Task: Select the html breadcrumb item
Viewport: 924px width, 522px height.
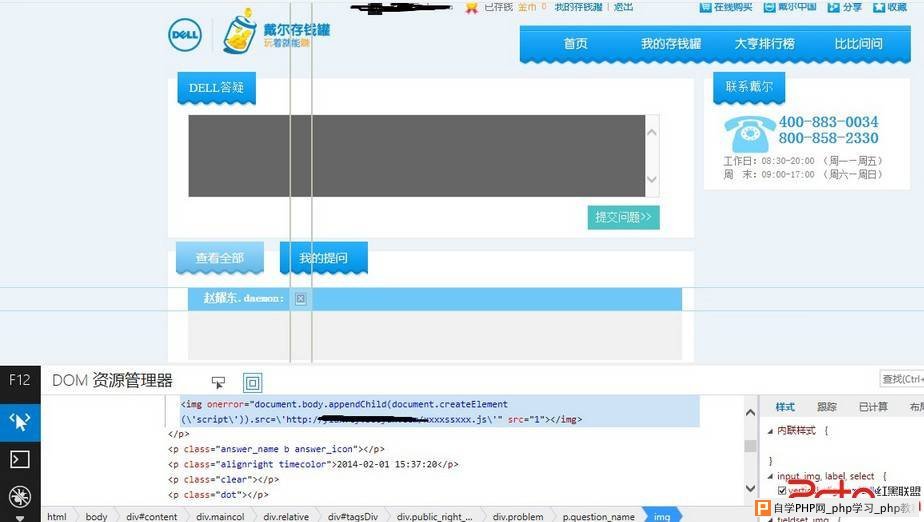Action: (x=57, y=517)
